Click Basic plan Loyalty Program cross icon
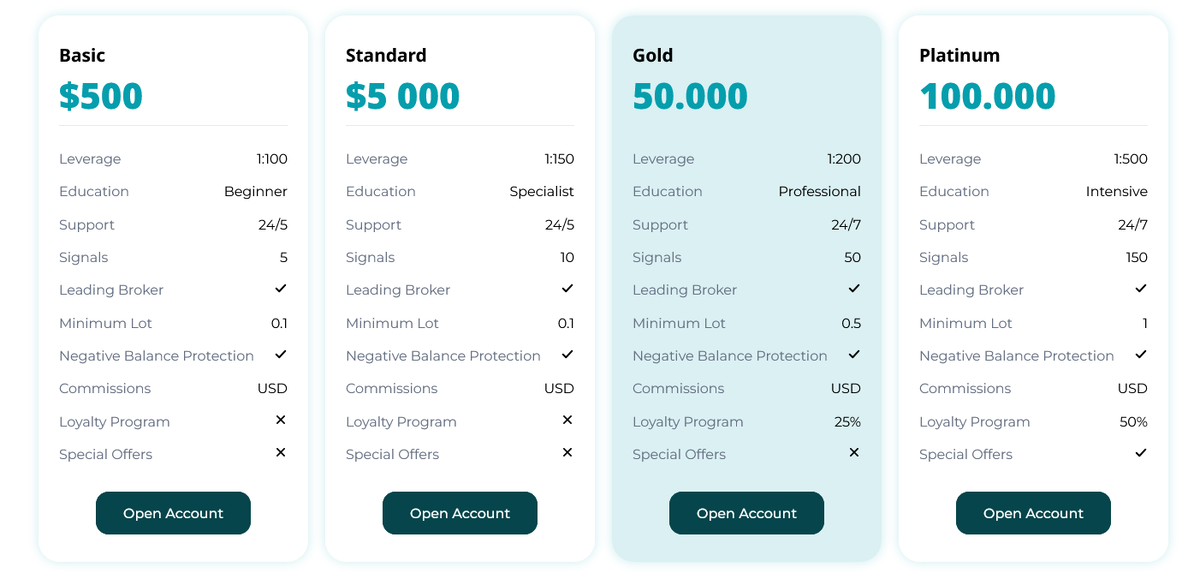 coord(281,420)
